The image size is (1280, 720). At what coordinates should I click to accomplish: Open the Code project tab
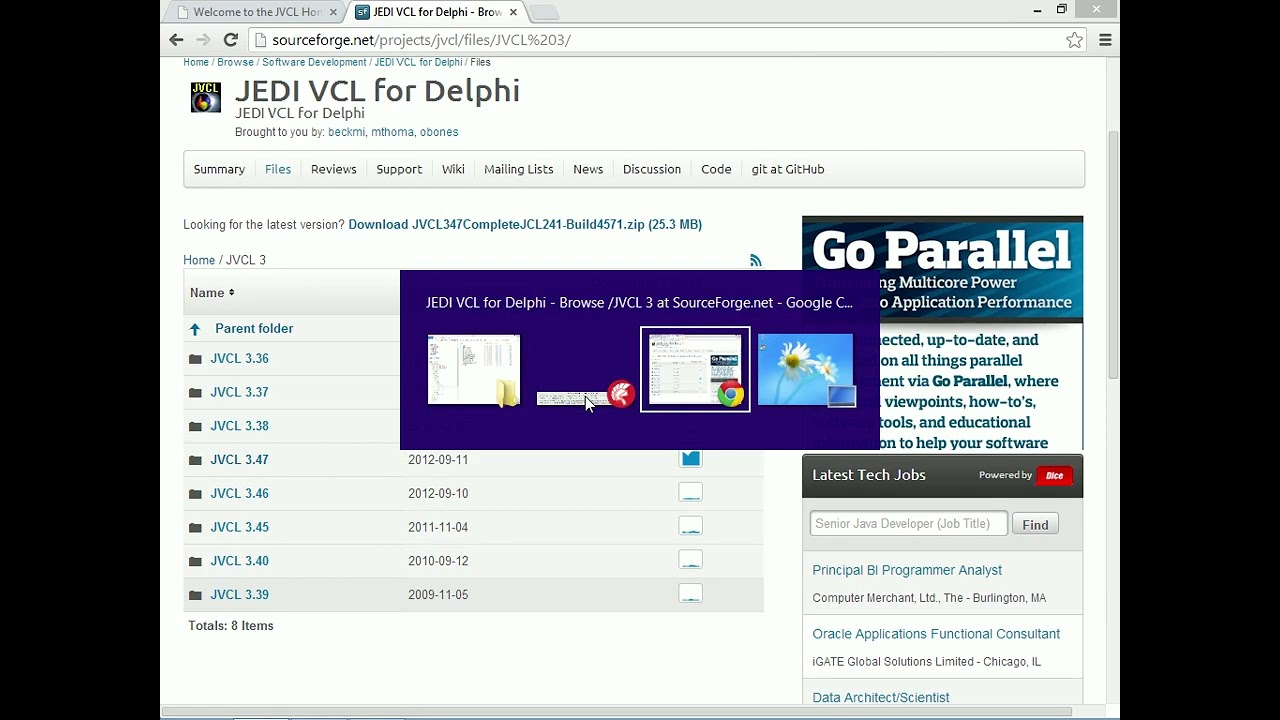point(716,169)
